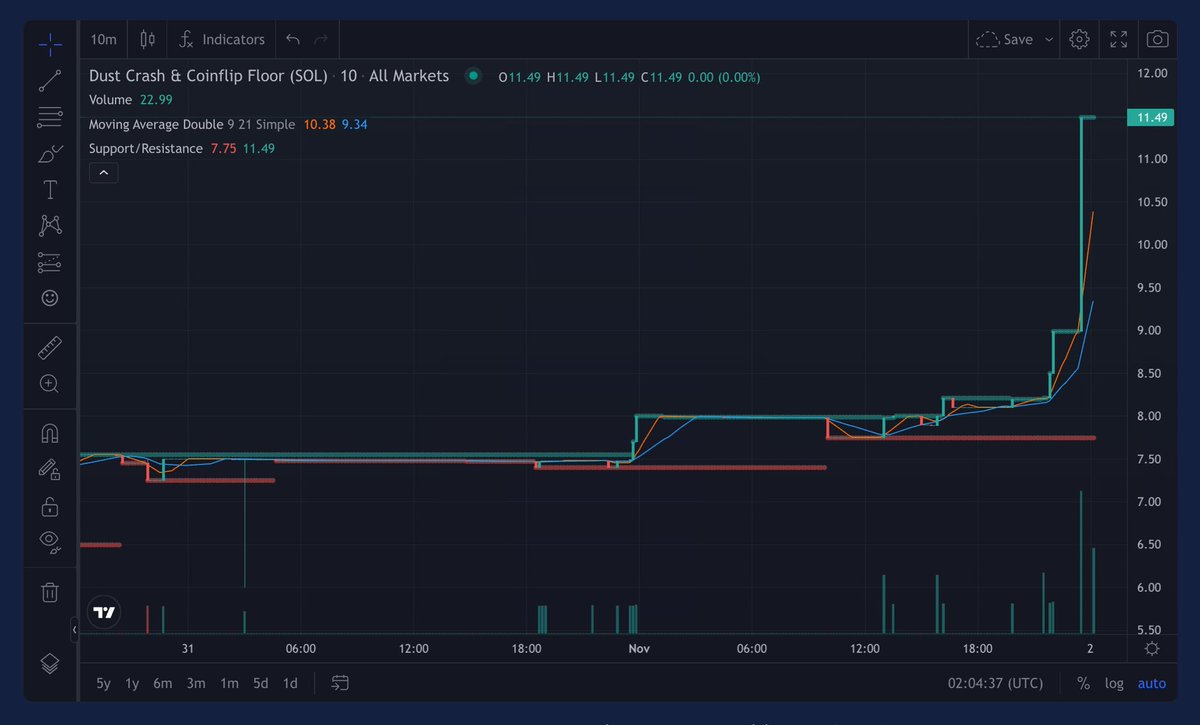Enter fullscreen mode
1200x725 pixels.
(x=1119, y=40)
